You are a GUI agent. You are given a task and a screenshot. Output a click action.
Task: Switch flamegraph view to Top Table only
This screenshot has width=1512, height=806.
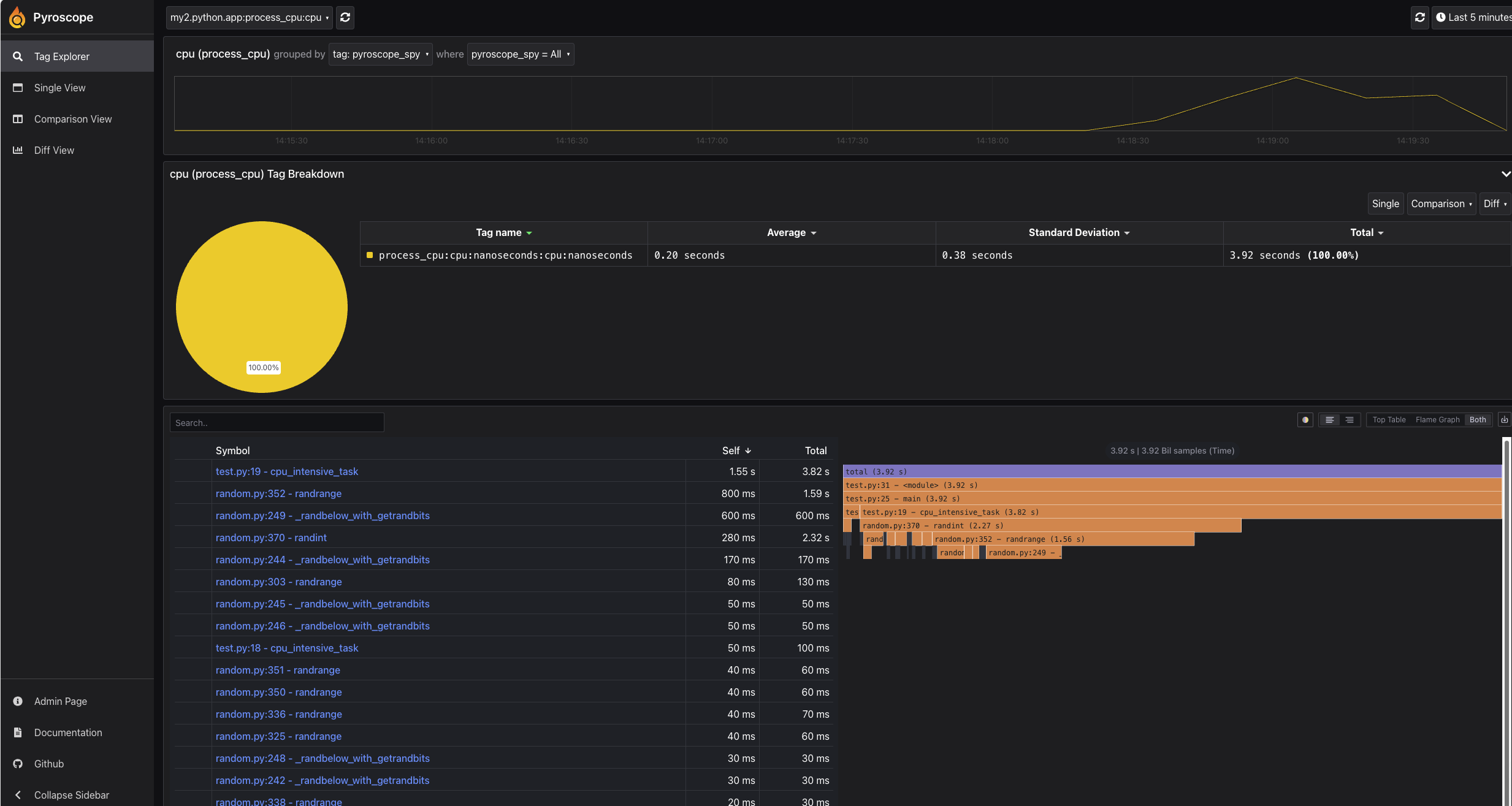(x=1388, y=420)
